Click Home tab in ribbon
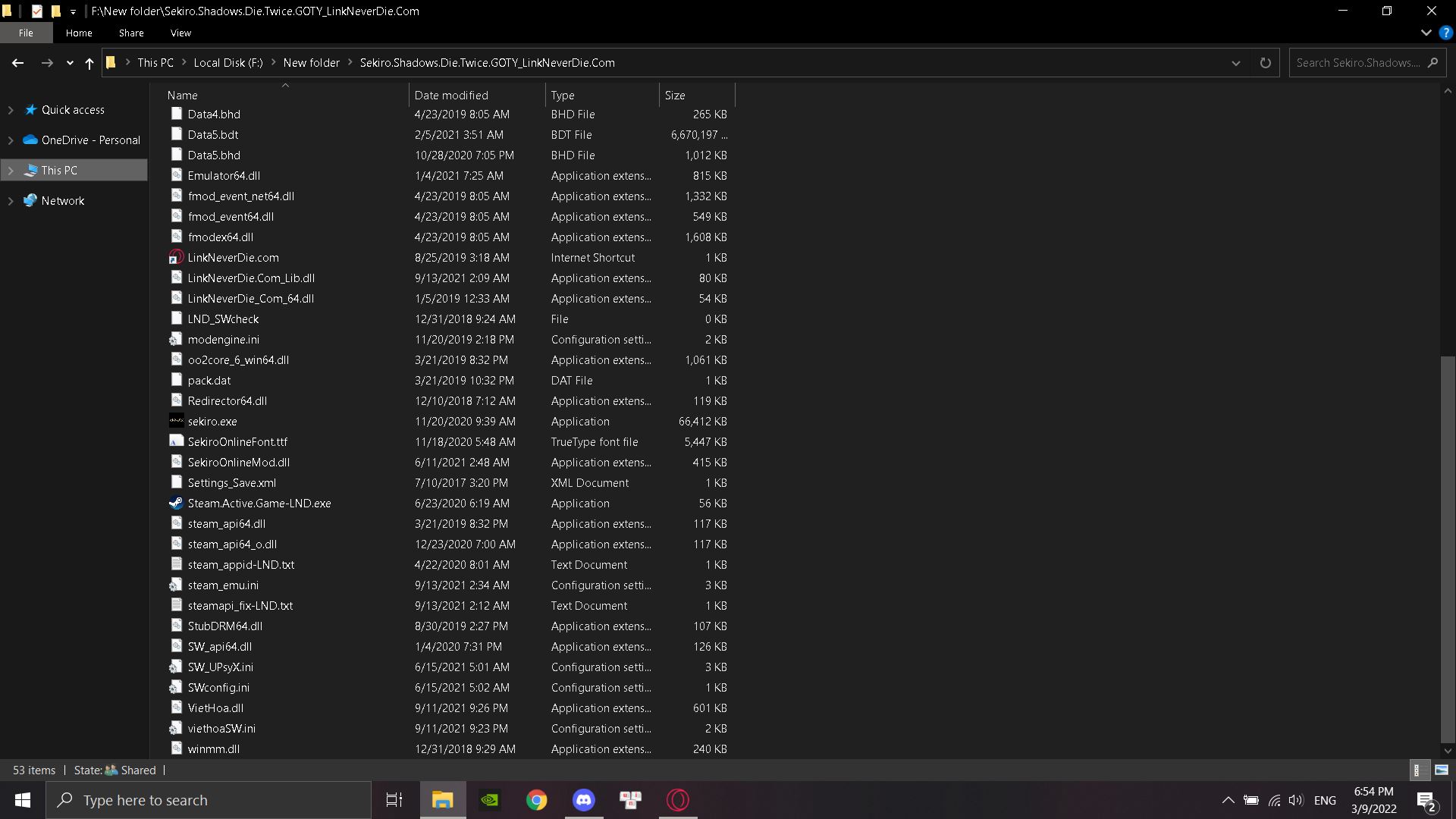1456x819 pixels. point(78,33)
